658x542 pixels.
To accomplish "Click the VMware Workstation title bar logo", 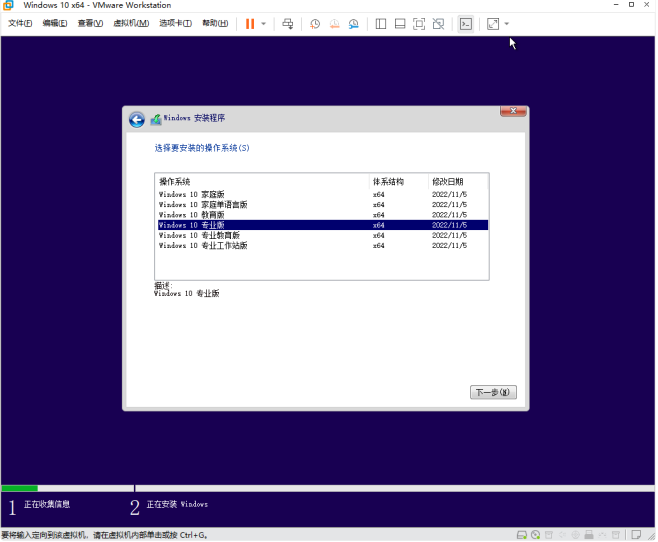I will (8, 5).
